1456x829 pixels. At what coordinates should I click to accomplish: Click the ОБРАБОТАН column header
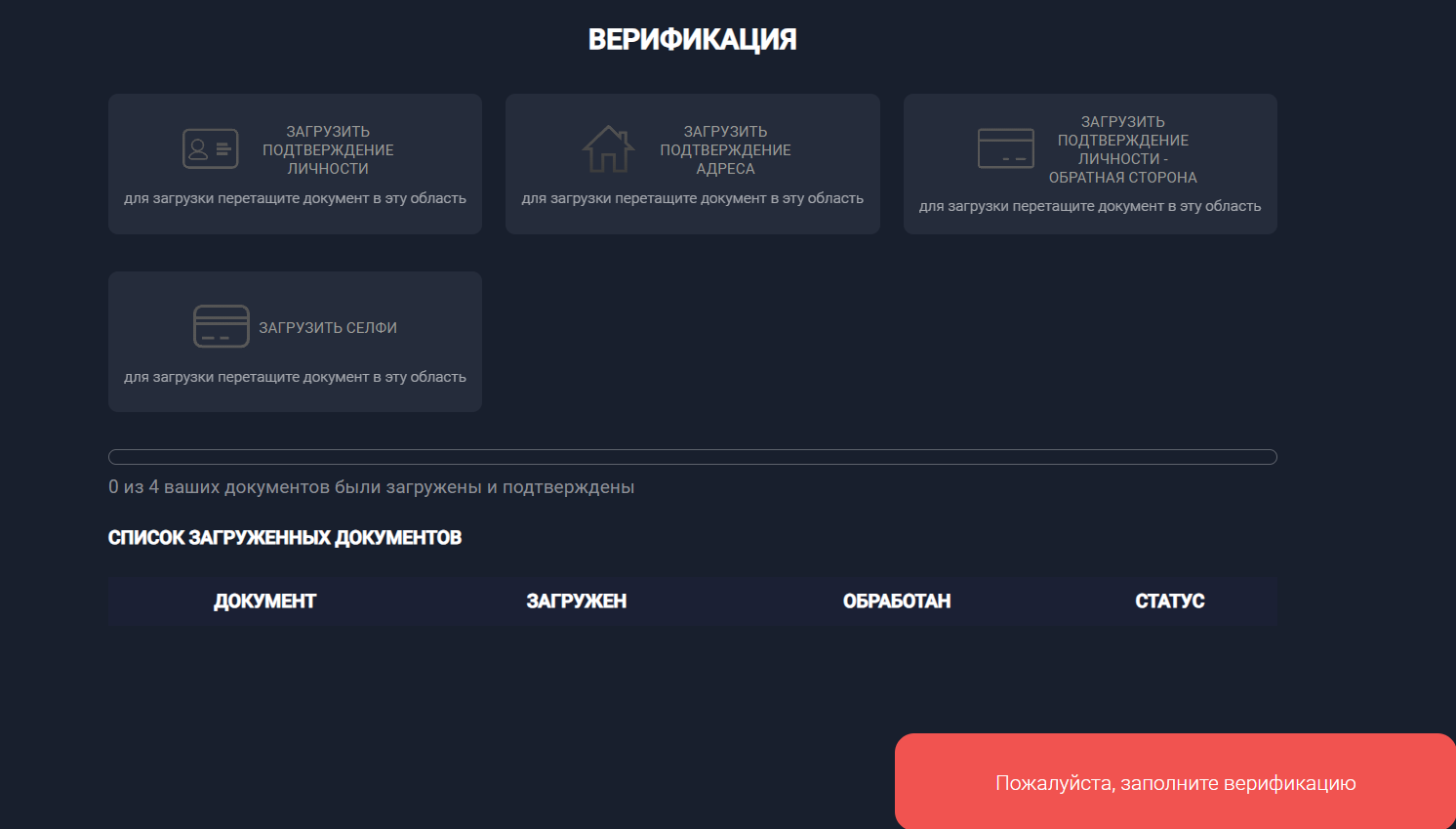click(x=897, y=601)
